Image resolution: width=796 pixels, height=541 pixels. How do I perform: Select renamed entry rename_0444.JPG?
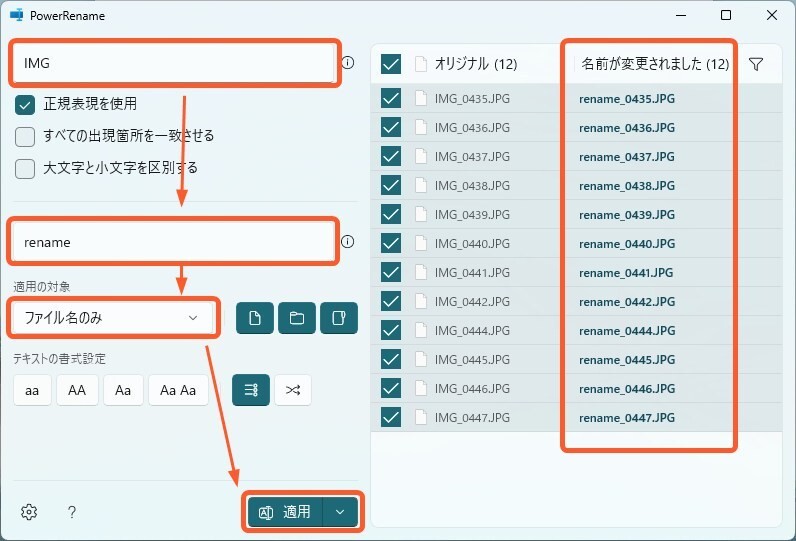pyautogui.click(x=627, y=331)
